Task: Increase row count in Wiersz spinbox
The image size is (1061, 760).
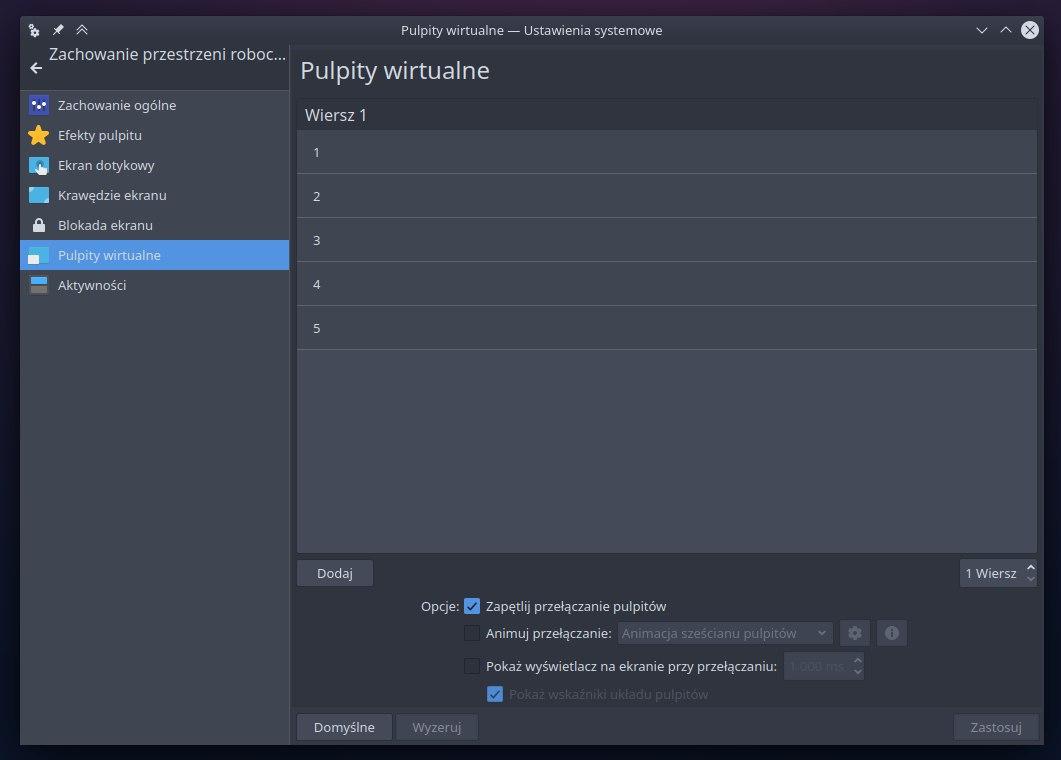Action: click(x=1031, y=568)
